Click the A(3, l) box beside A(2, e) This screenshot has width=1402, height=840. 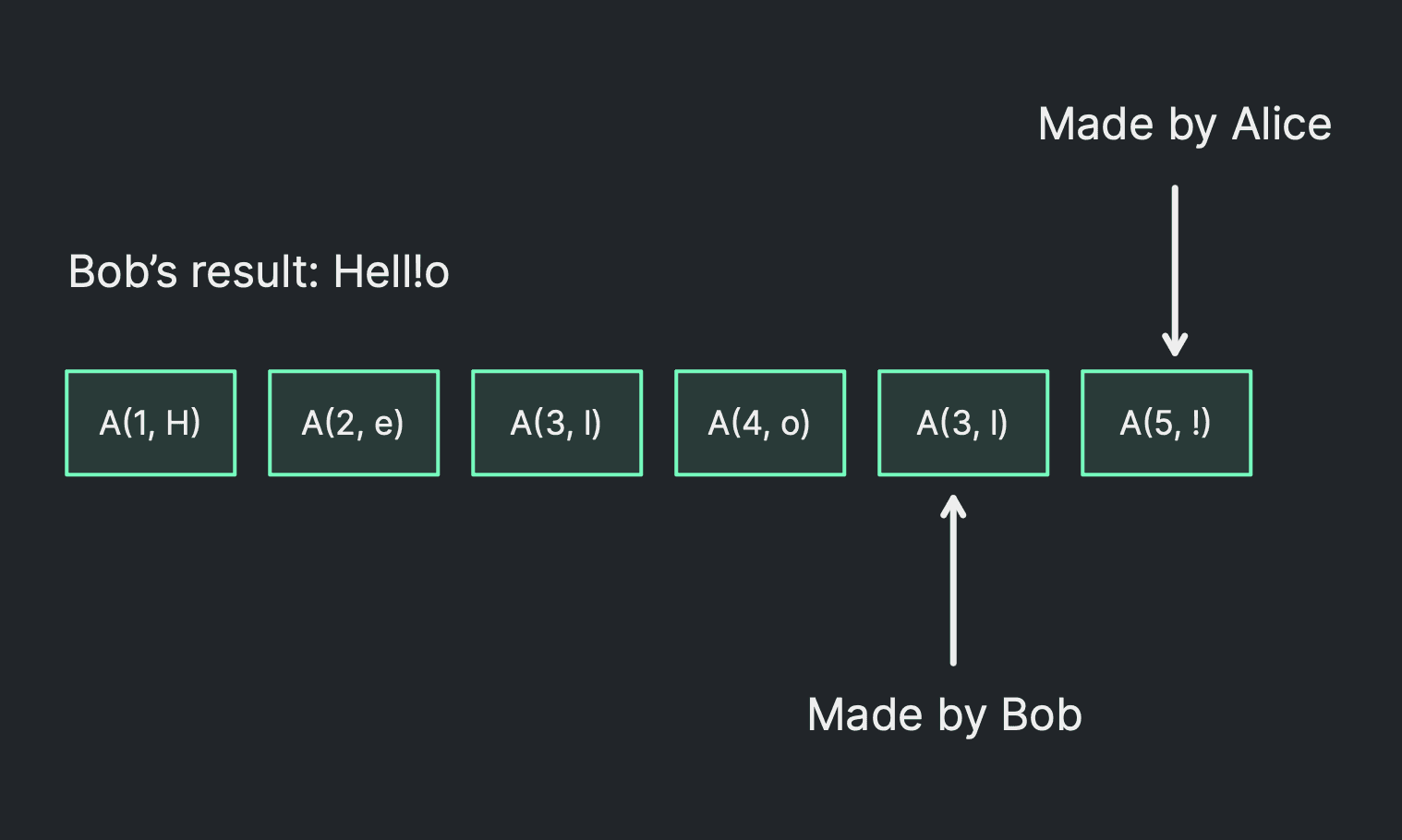point(557,424)
